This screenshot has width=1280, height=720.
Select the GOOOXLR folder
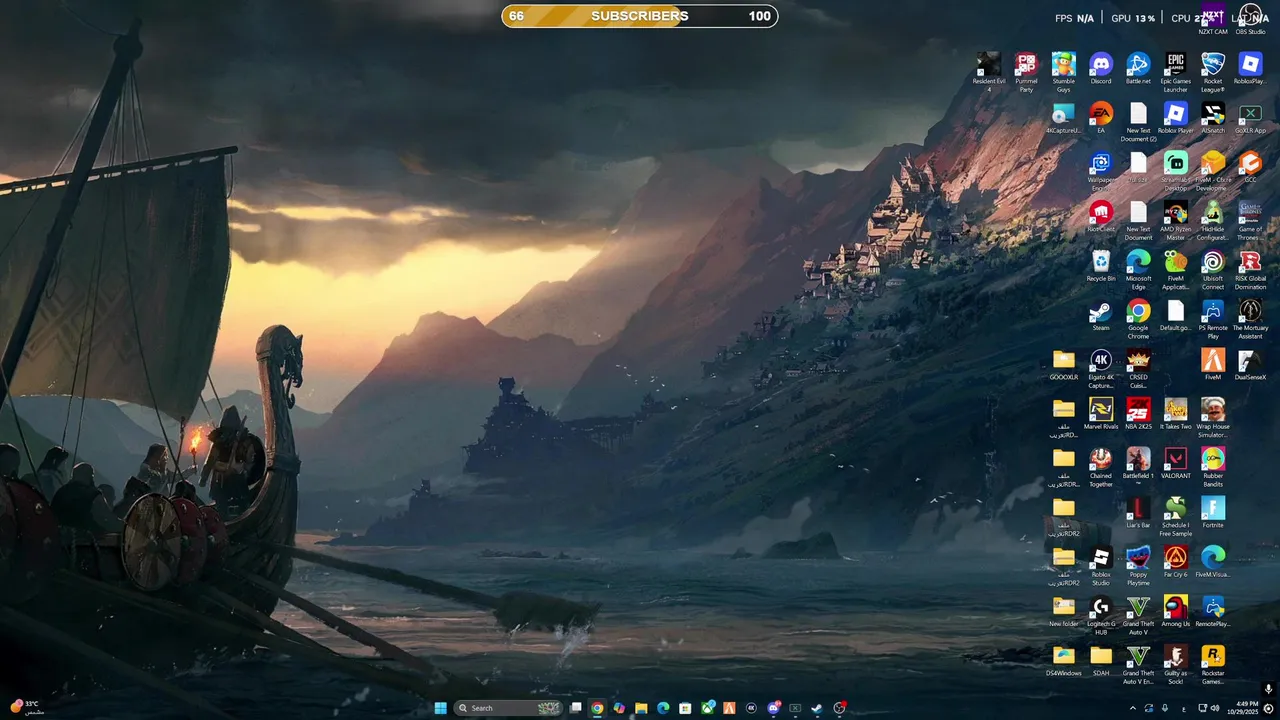pos(1064,363)
